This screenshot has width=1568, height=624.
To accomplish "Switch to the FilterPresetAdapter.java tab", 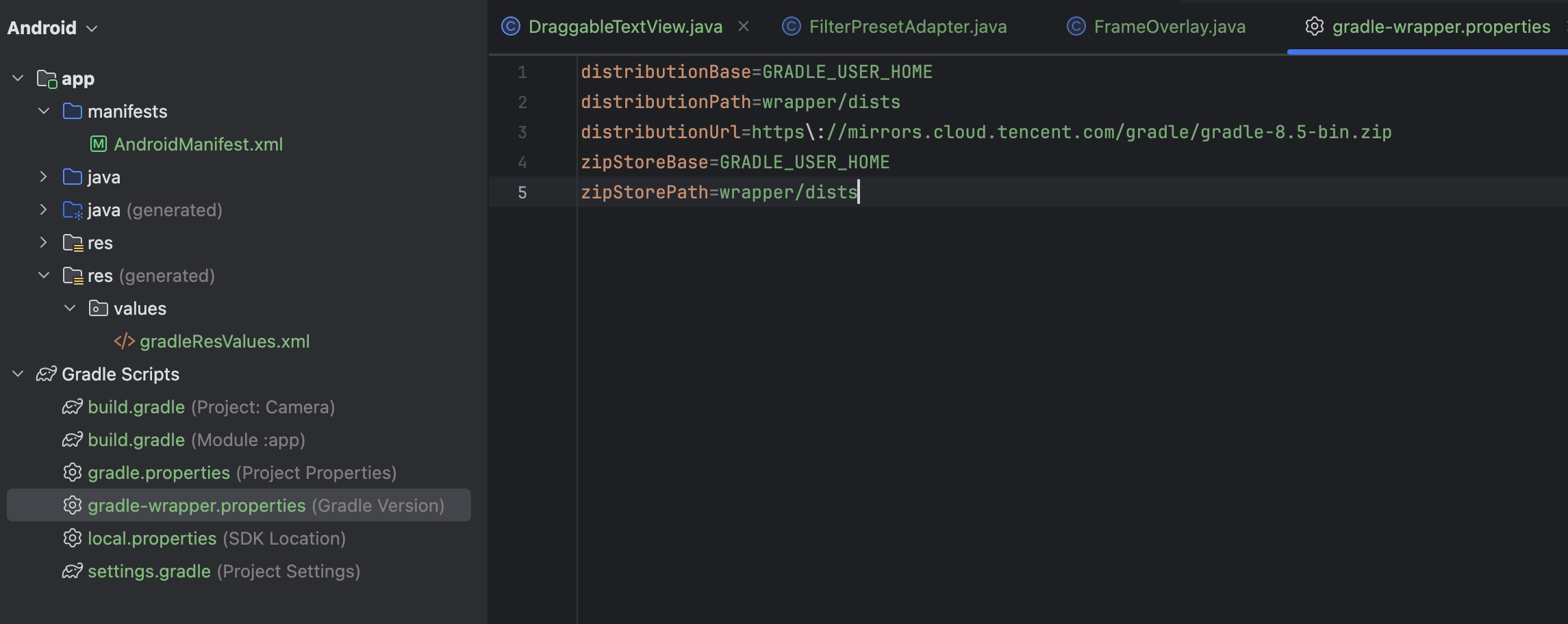I will [x=908, y=27].
